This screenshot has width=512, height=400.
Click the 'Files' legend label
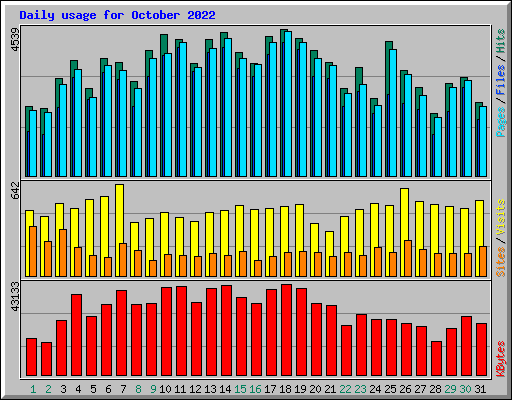[501, 80]
